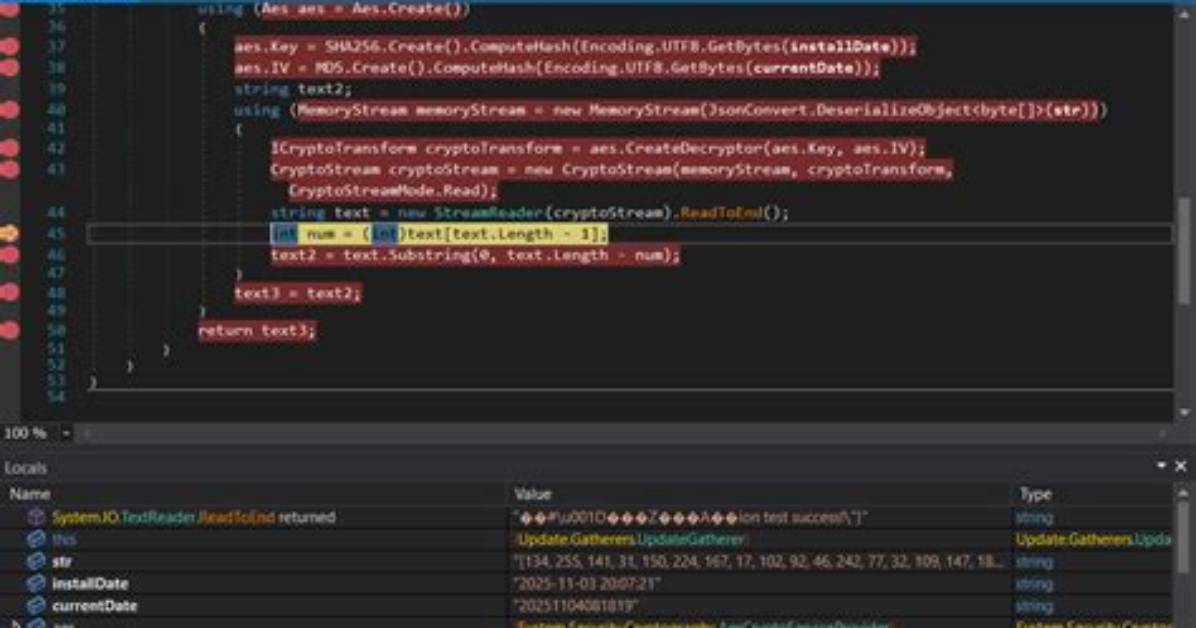Viewport: 1196px width, 628px height.
Task: Select the 'System.IO.TextReader.ReadToEnd returned' row
Action: (x=587, y=517)
